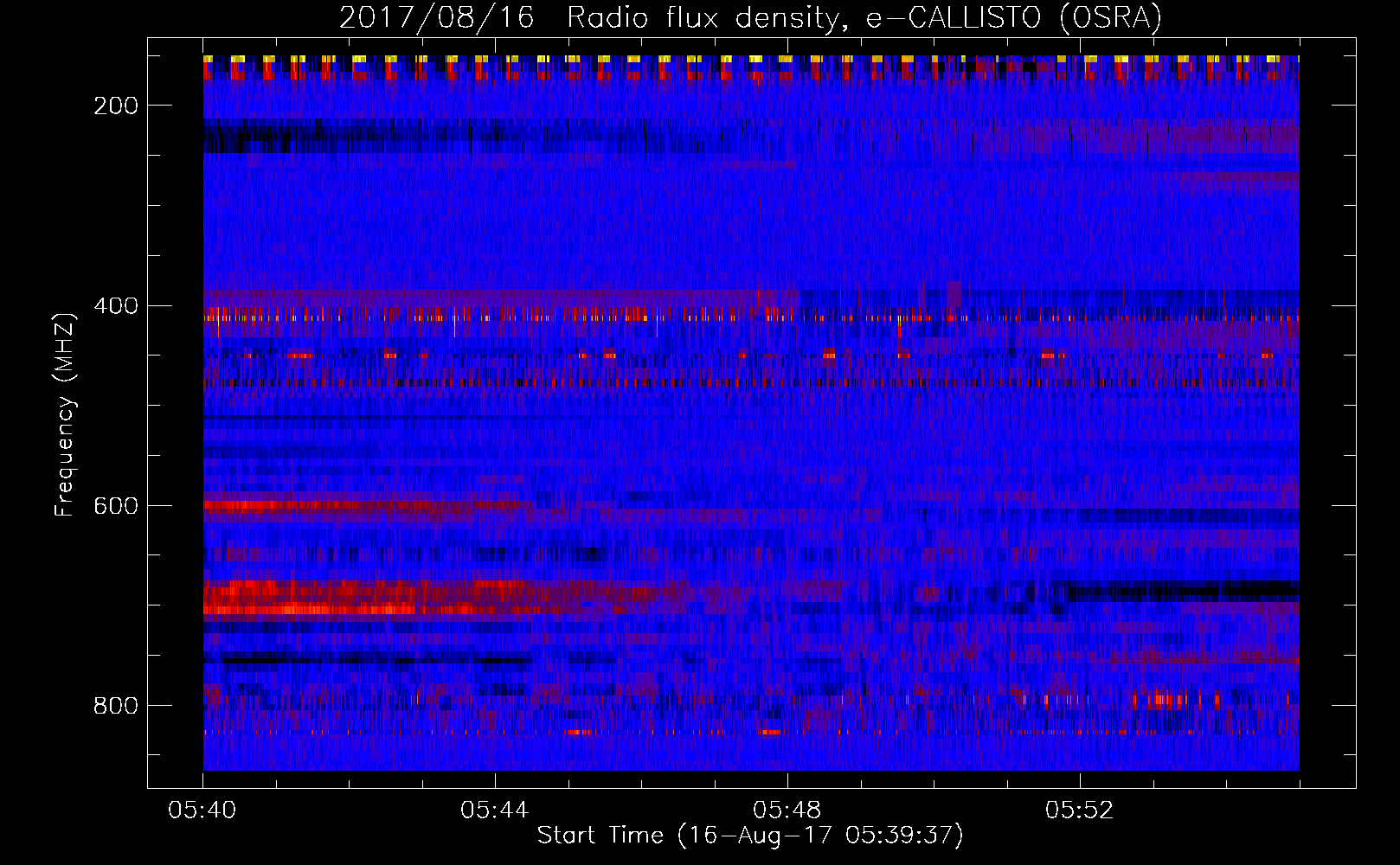
Task: Click the 200 frequency tick label
Action: pos(116,106)
